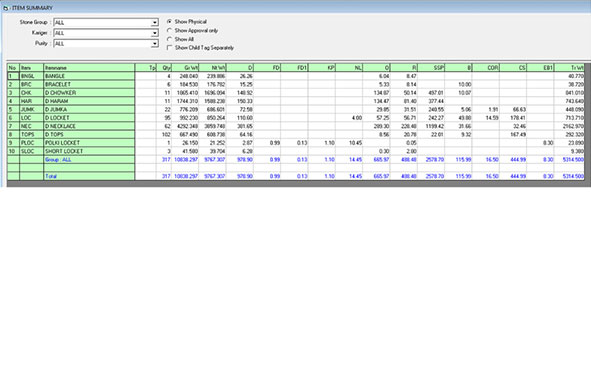Click quantity 102 in D TOPS row
Screen dimensions: 591x369
point(164,135)
